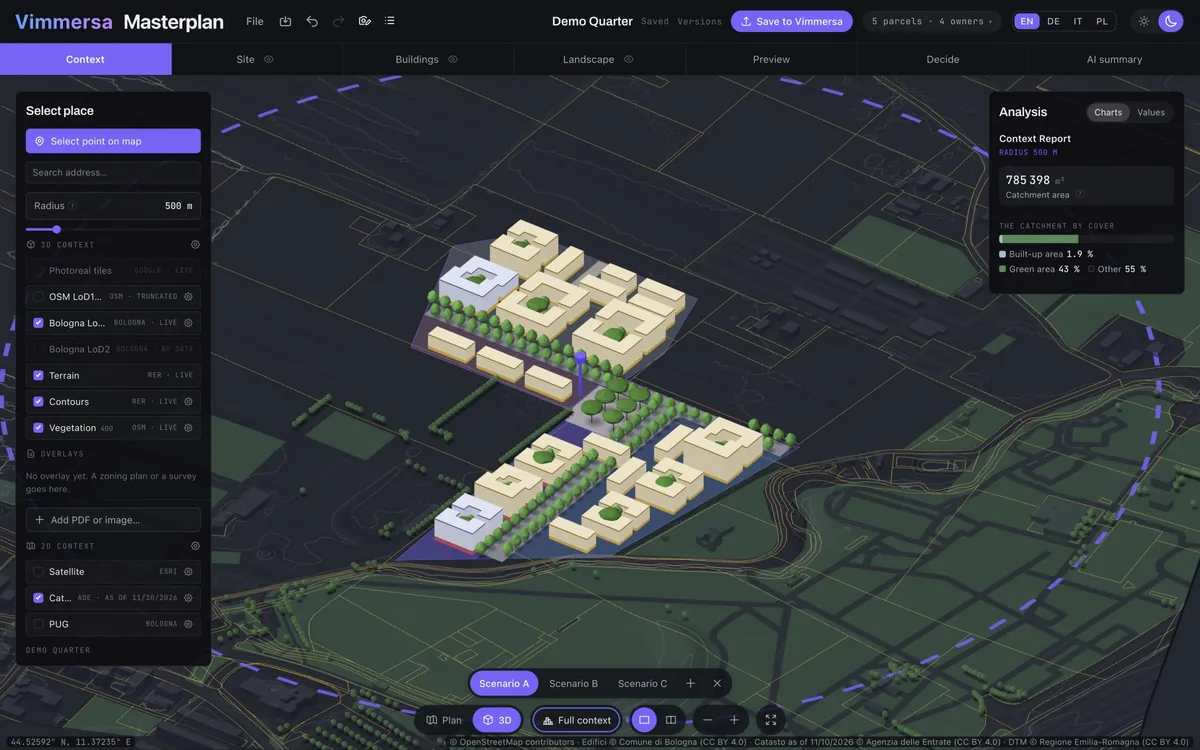The height and width of the screenshot is (750, 1200).
Task: Add a new scenario with plus icon
Action: pyautogui.click(x=690, y=683)
